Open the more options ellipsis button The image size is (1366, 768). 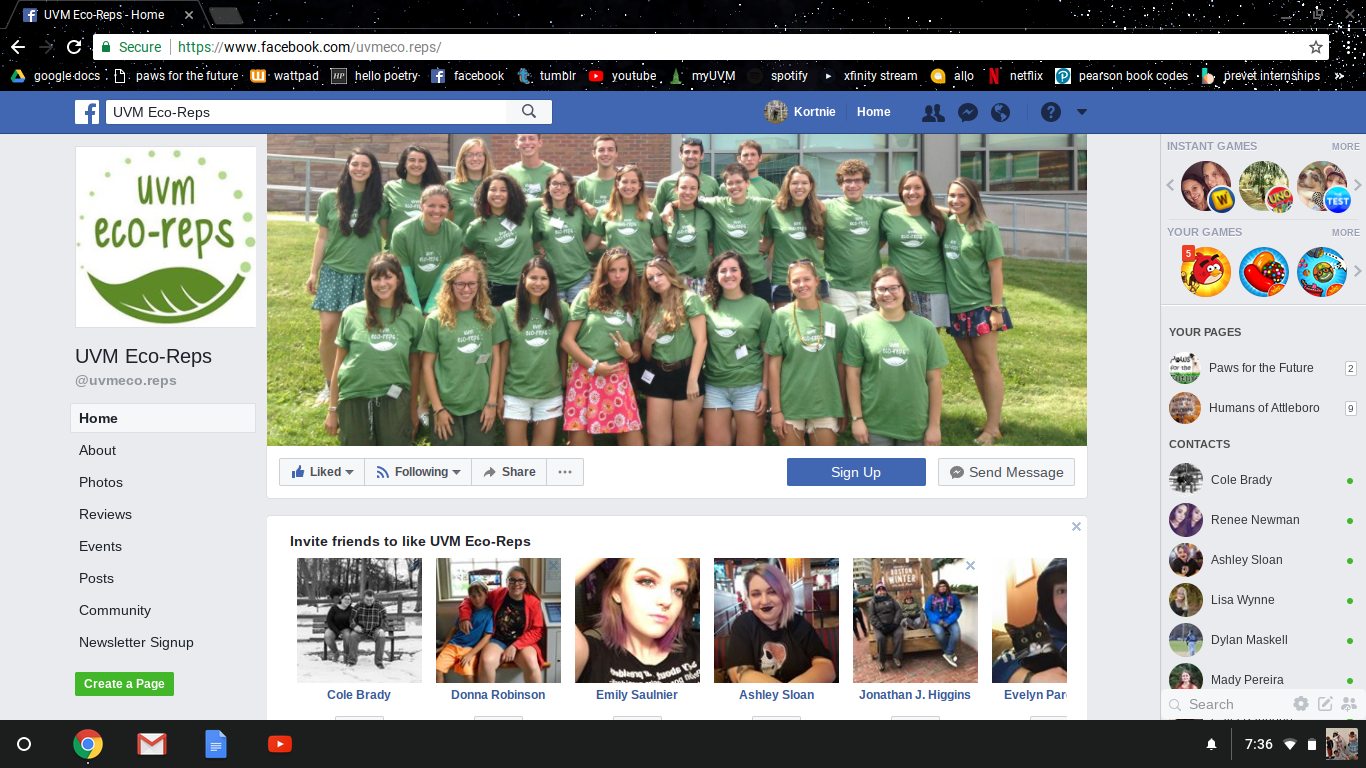click(x=565, y=472)
